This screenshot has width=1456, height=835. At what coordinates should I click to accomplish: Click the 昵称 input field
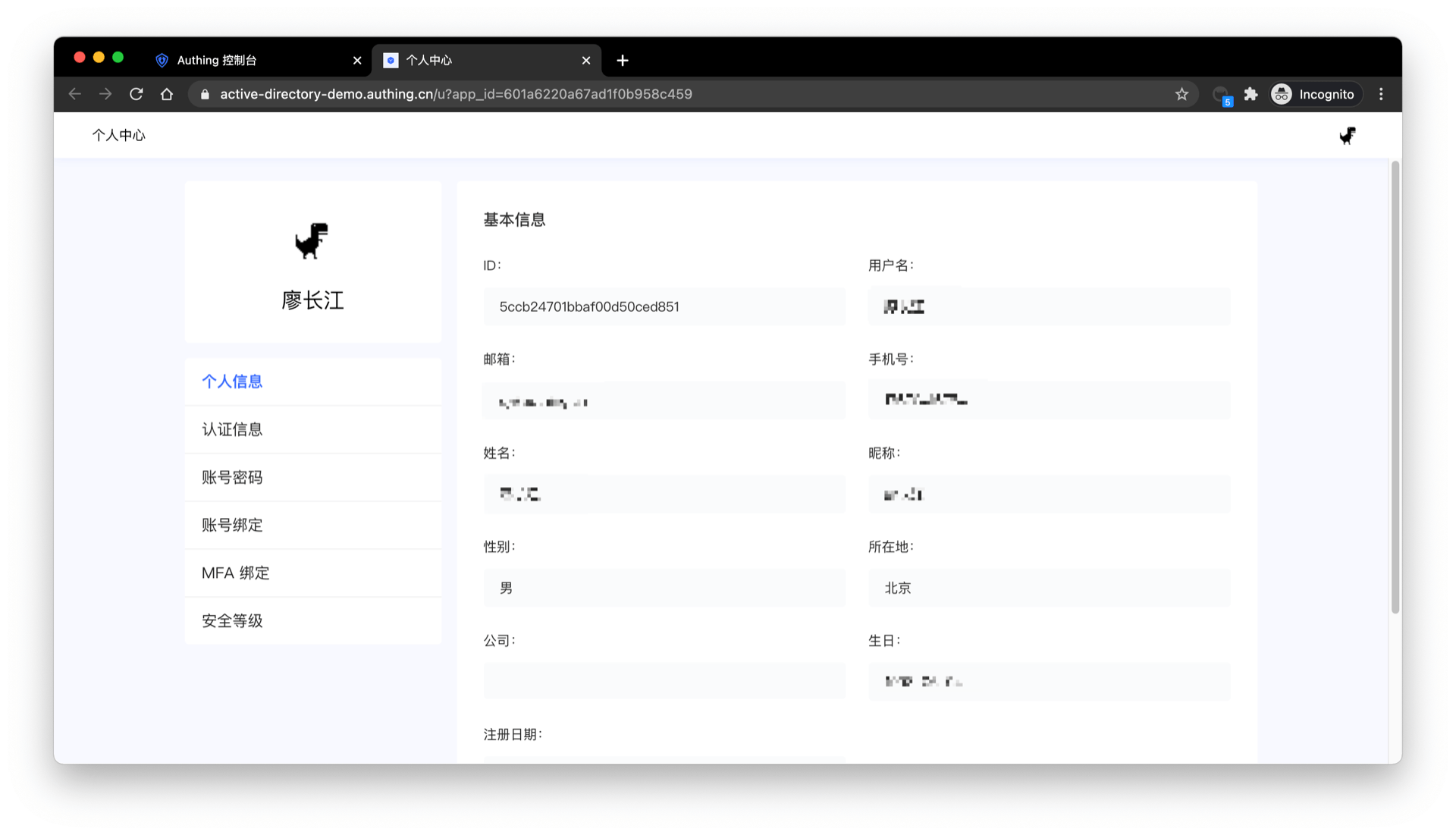1050,494
